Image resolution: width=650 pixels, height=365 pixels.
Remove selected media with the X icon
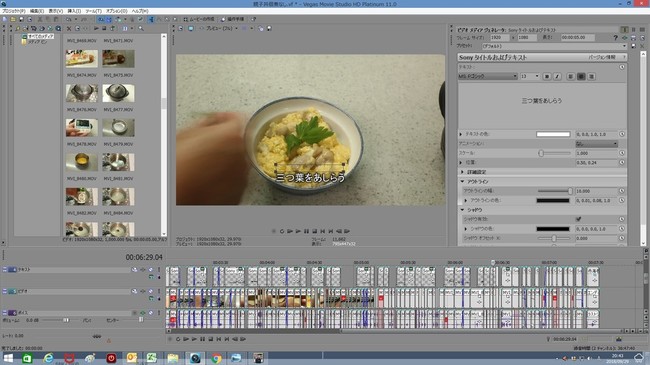[69, 29]
